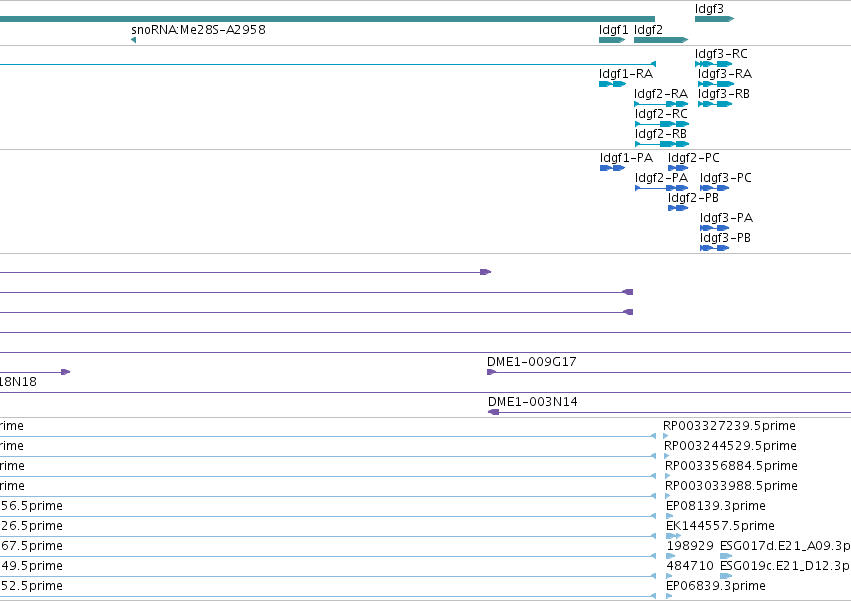
Task: Select the Idgf2-RA transcript
Action: (x=661, y=104)
